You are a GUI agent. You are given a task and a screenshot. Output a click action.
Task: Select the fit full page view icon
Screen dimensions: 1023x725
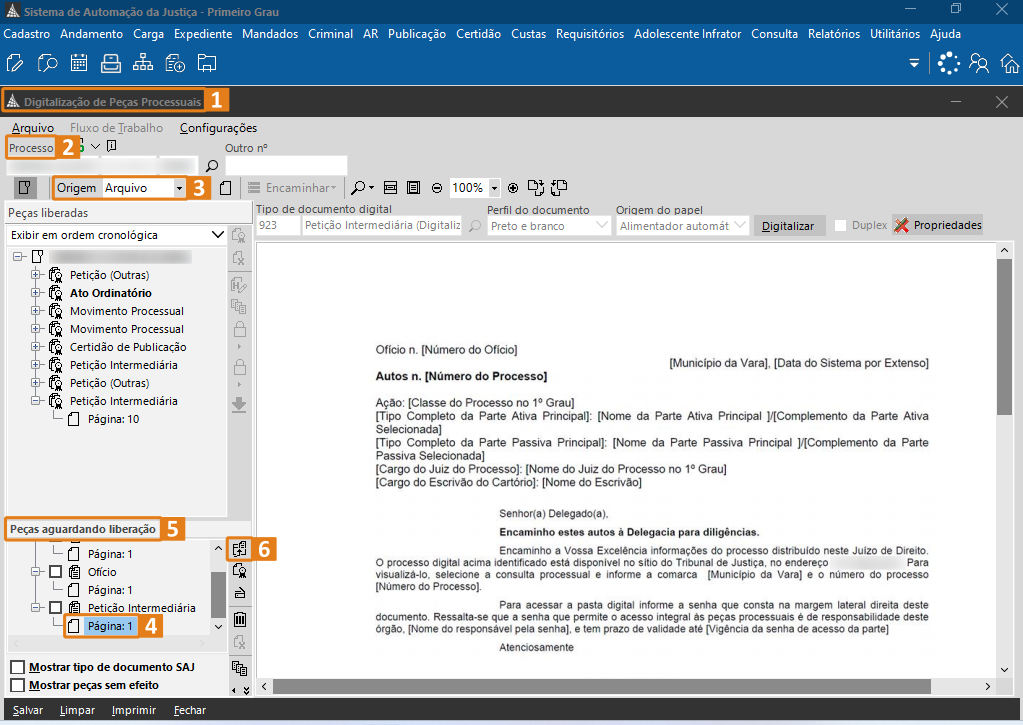414,188
